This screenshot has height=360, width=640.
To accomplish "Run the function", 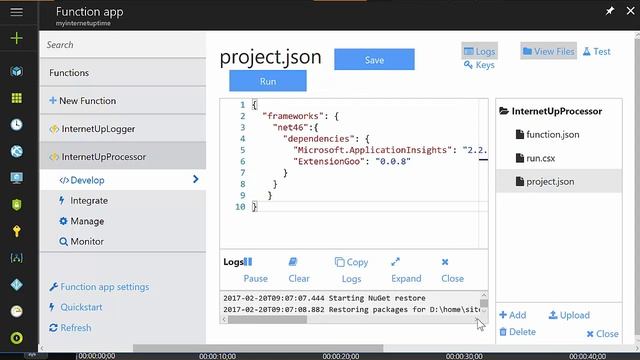I will (268, 81).
